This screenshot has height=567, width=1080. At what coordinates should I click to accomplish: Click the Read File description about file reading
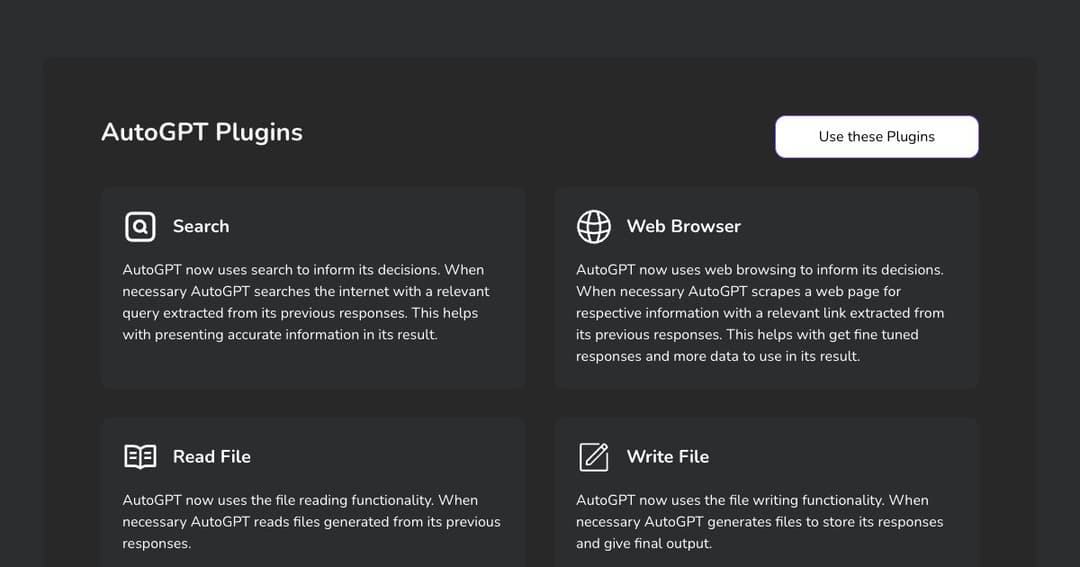pos(311,522)
